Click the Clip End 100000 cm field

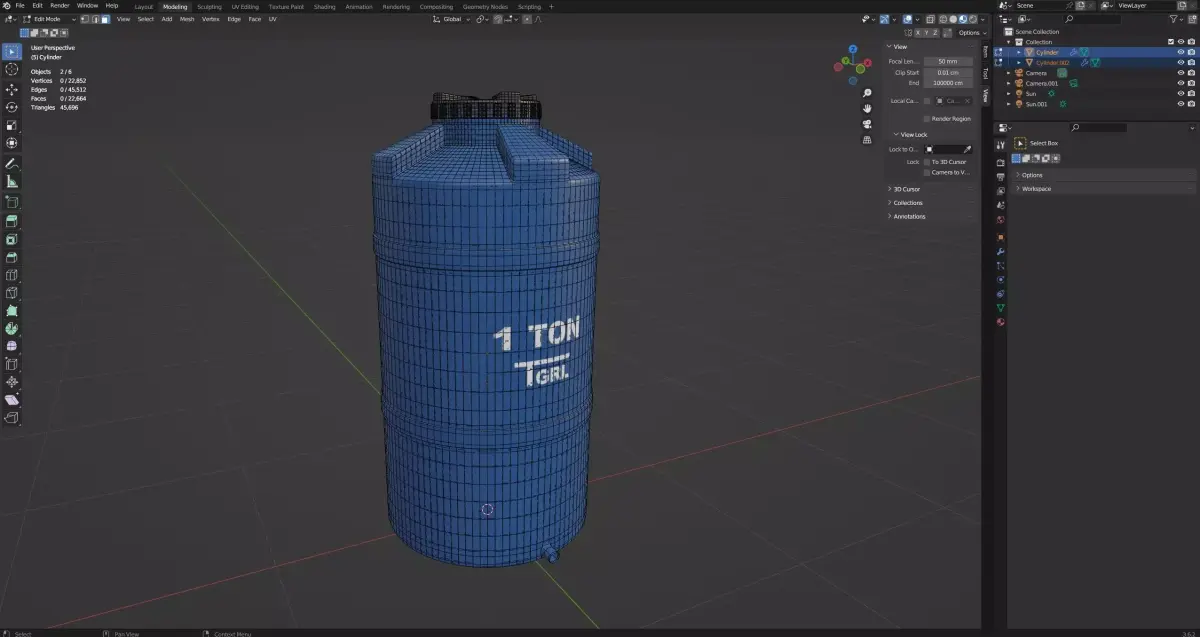coord(948,83)
